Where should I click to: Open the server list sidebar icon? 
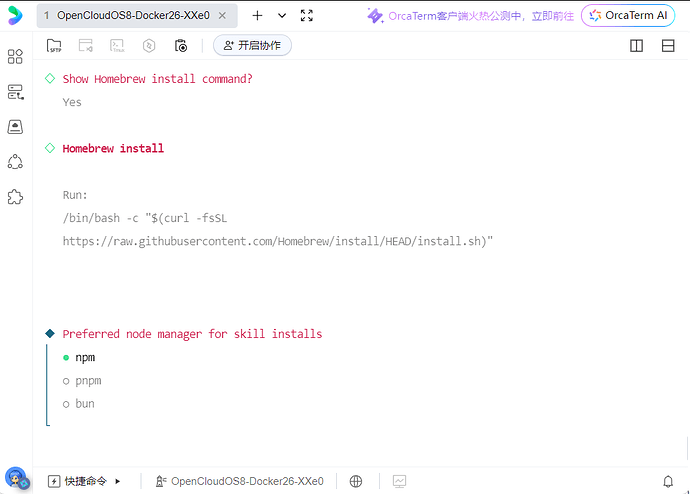pyautogui.click(x=15, y=92)
